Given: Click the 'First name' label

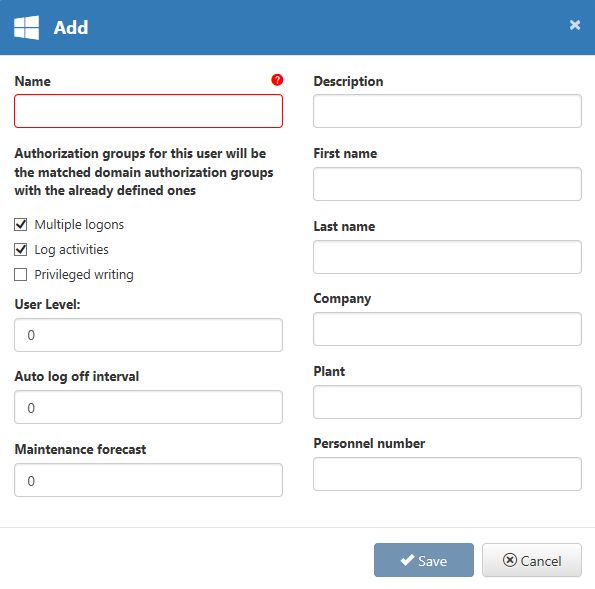Looking at the screenshot, I should [x=345, y=153].
